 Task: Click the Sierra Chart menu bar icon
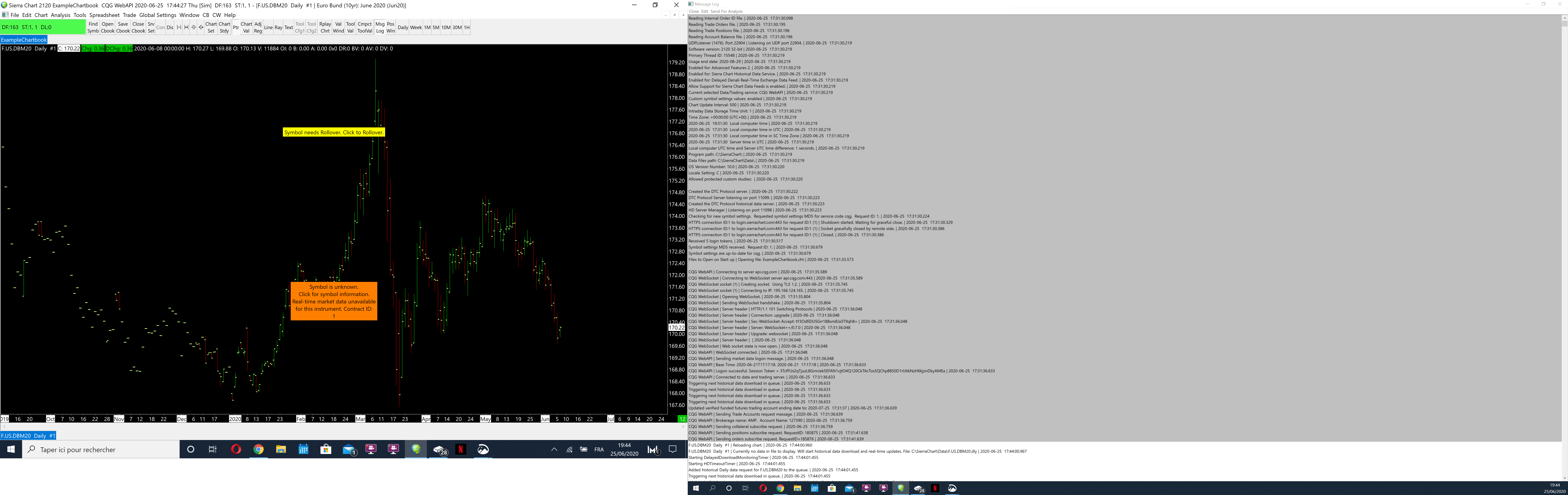pyautogui.click(x=5, y=15)
